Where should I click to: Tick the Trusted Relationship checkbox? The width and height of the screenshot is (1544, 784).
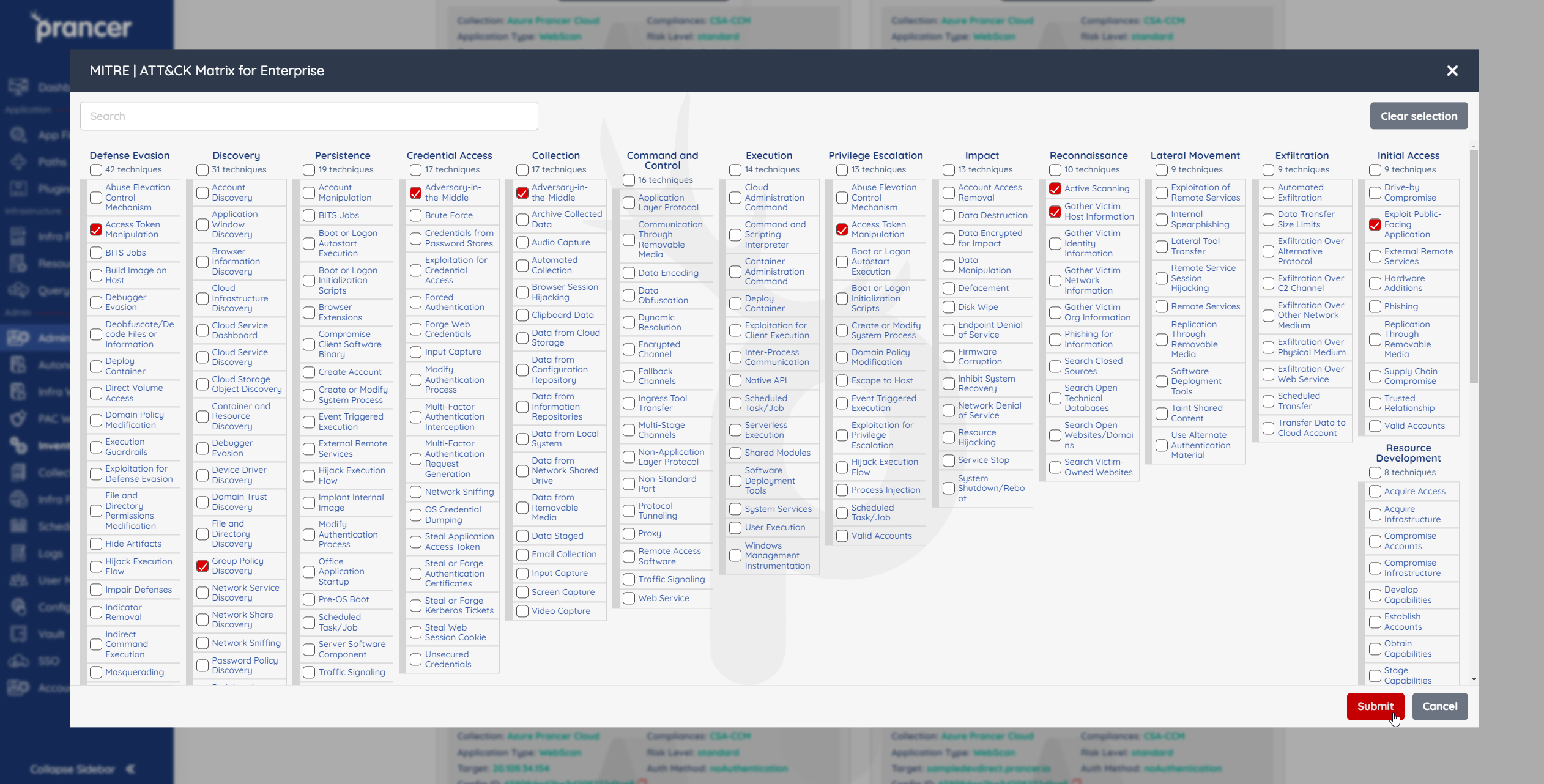tap(1375, 404)
